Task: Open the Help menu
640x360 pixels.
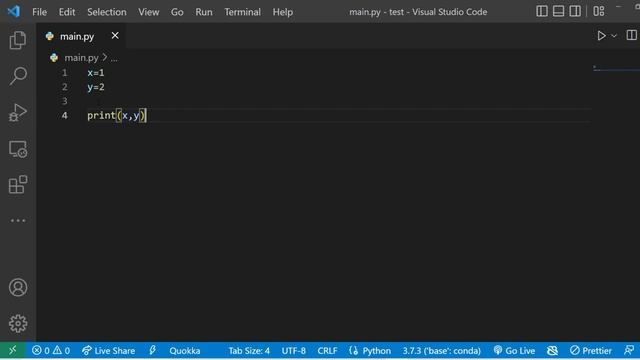Action: tap(282, 12)
